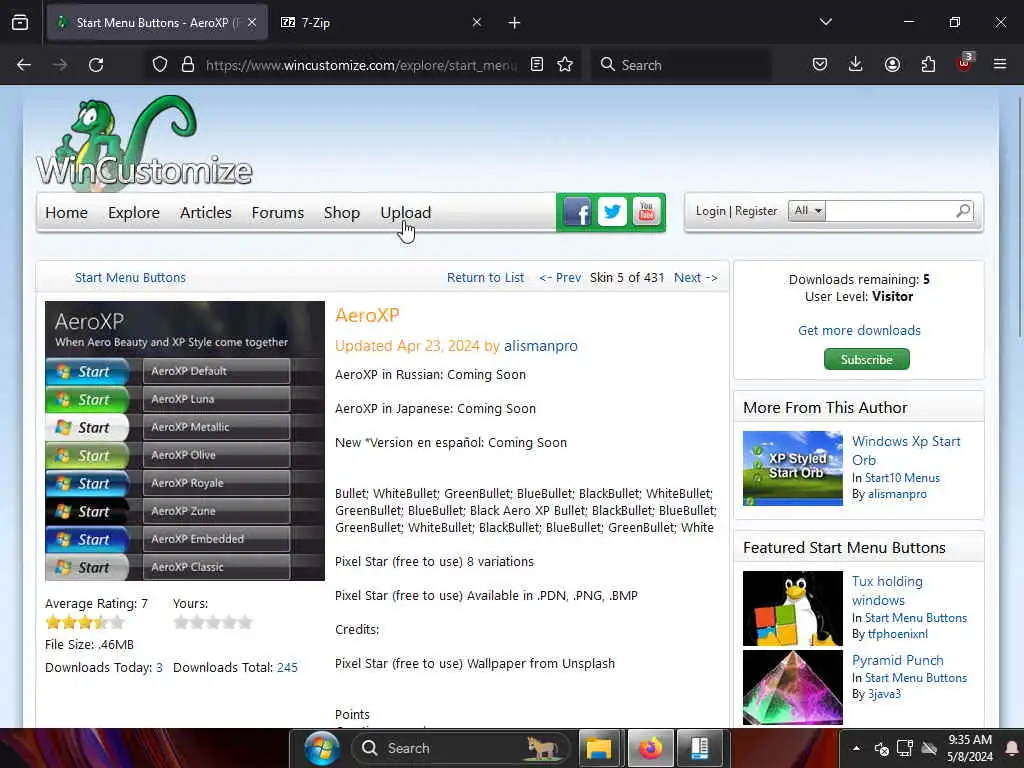Open the Articles menu item
Screen dimensions: 1024x768
click(x=206, y=213)
